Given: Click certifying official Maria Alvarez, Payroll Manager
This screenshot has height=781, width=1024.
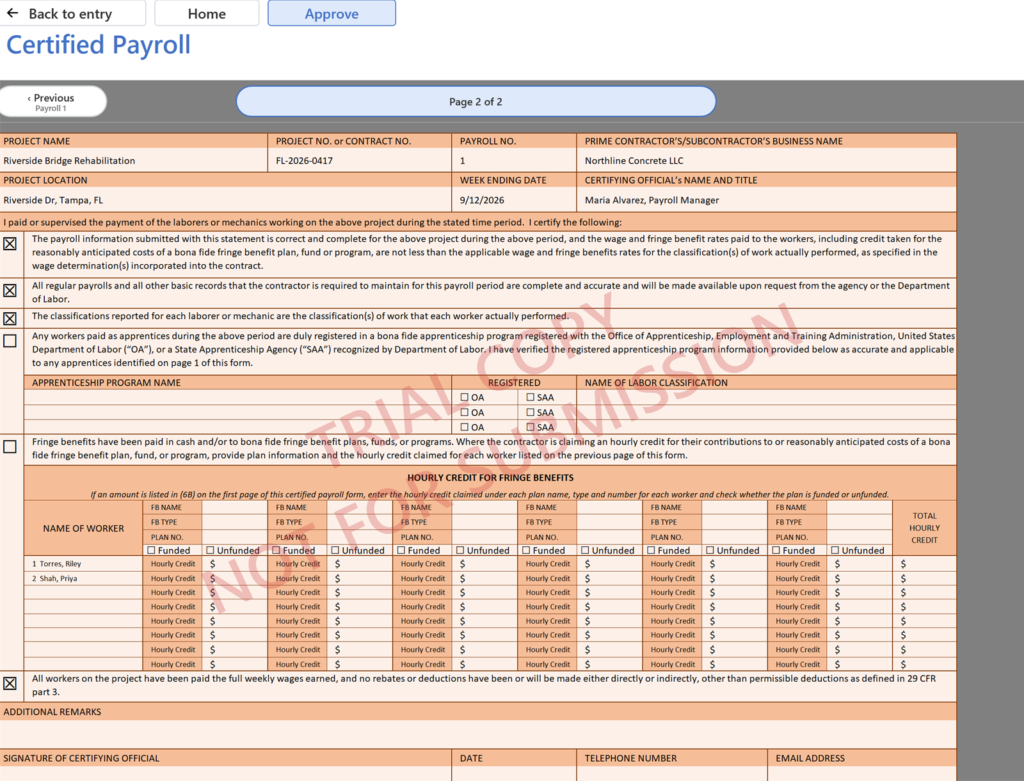Looking at the screenshot, I should (652, 200).
